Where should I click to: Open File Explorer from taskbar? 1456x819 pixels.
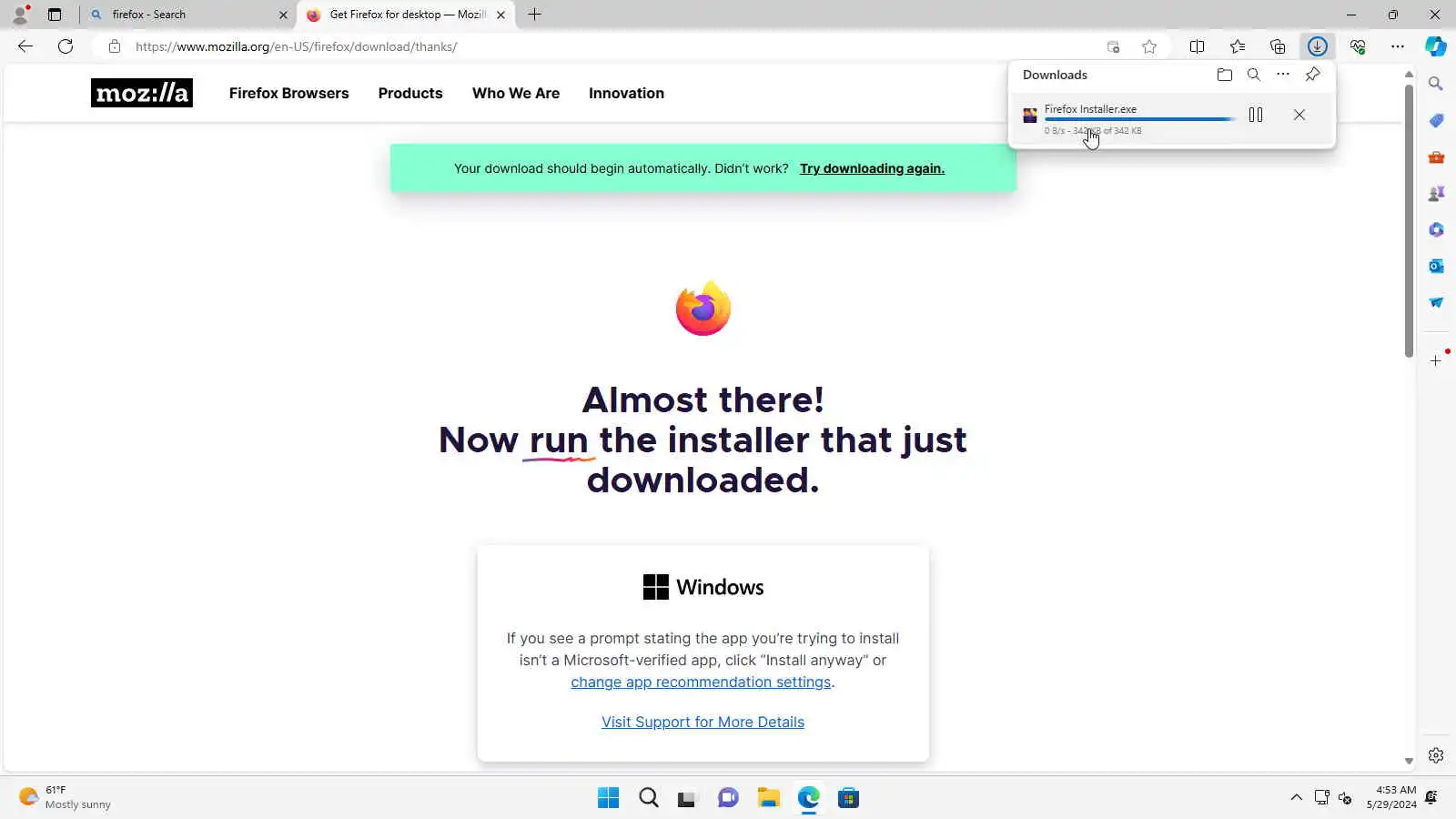point(769,798)
